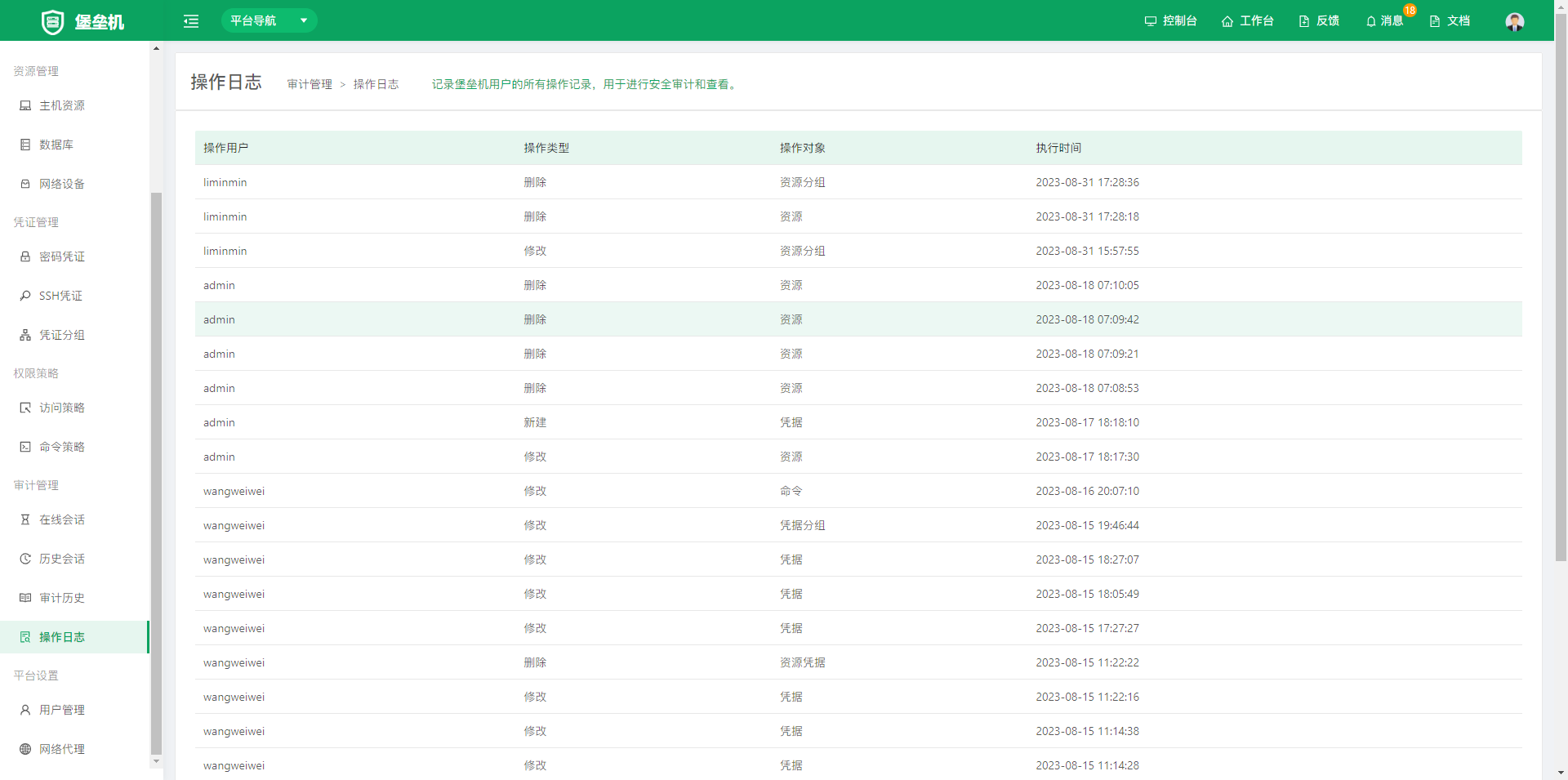Click the sidebar scrollbar thumb
Viewport: 1568px width, 780px height.
coord(156,474)
